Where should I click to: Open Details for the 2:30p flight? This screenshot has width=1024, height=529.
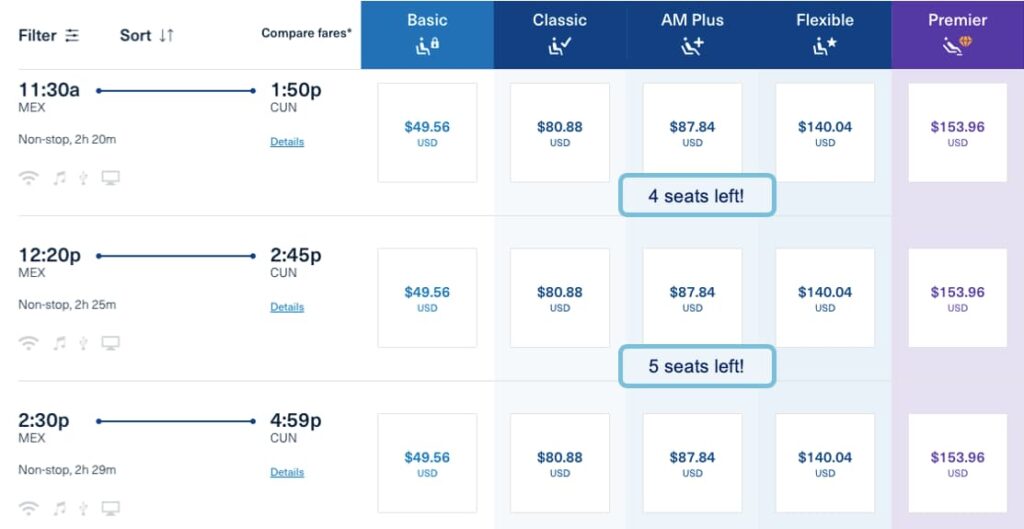pos(287,472)
